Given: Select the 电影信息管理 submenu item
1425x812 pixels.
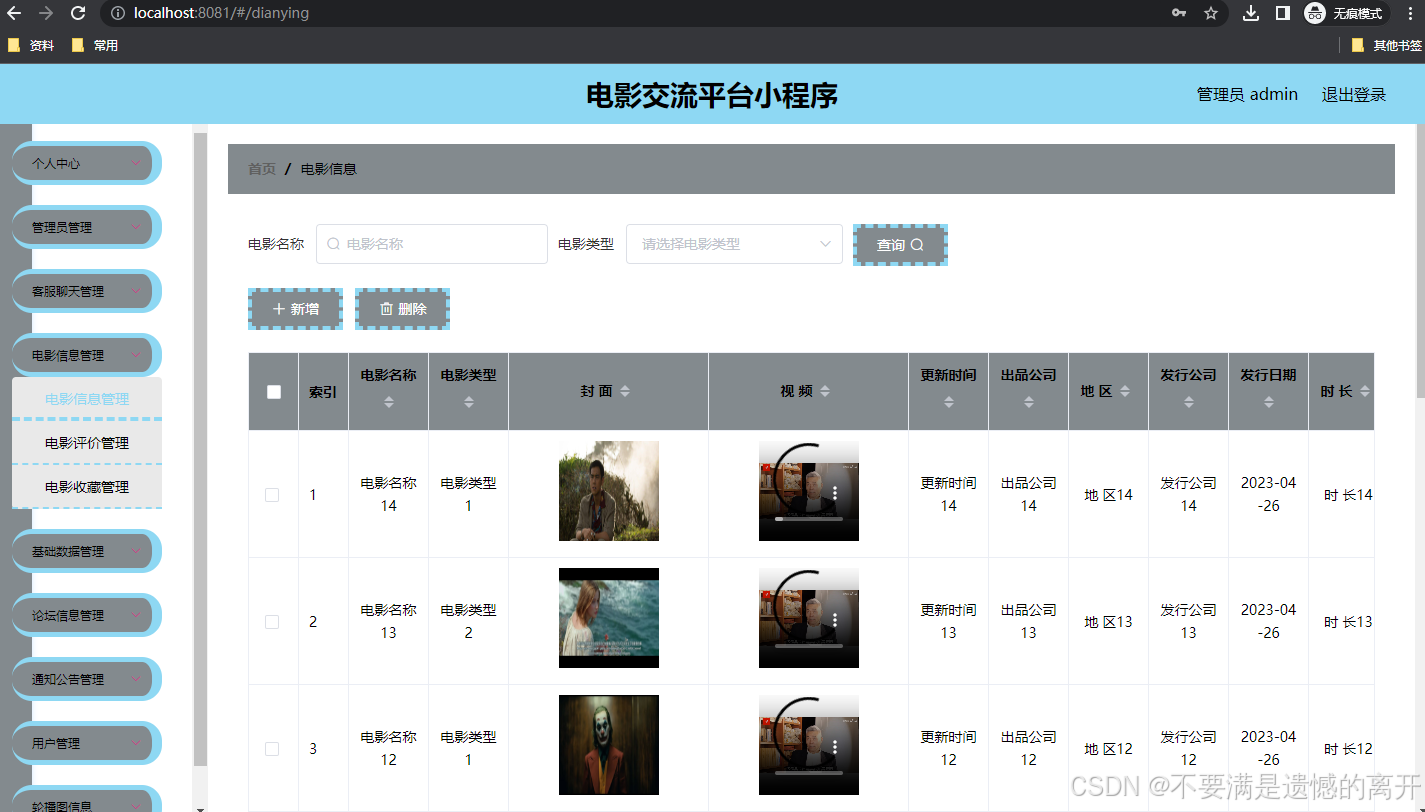Looking at the screenshot, I should click(x=87, y=399).
